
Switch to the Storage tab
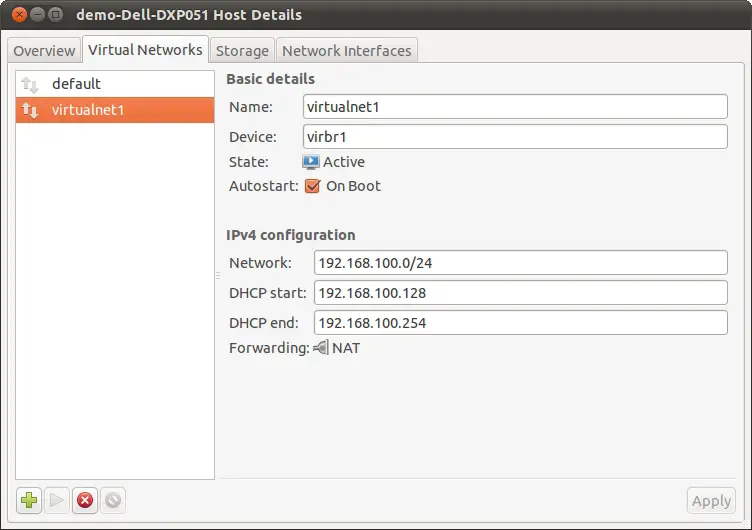(x=242, y=50)
